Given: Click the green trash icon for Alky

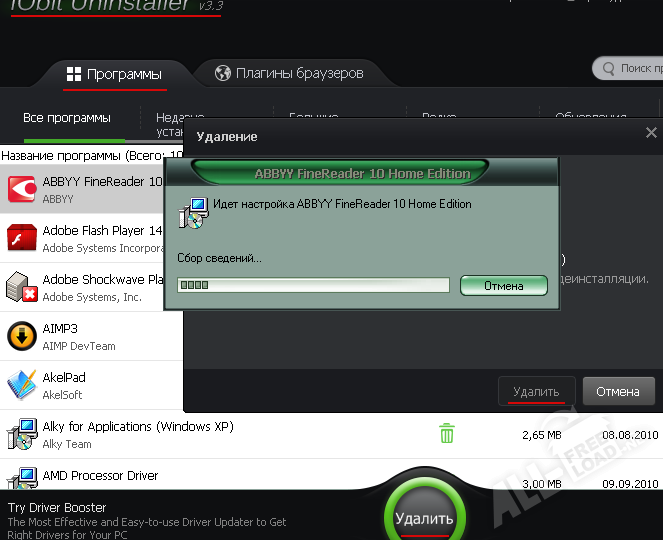Looking at the screenshot, I should pos(447,434).
